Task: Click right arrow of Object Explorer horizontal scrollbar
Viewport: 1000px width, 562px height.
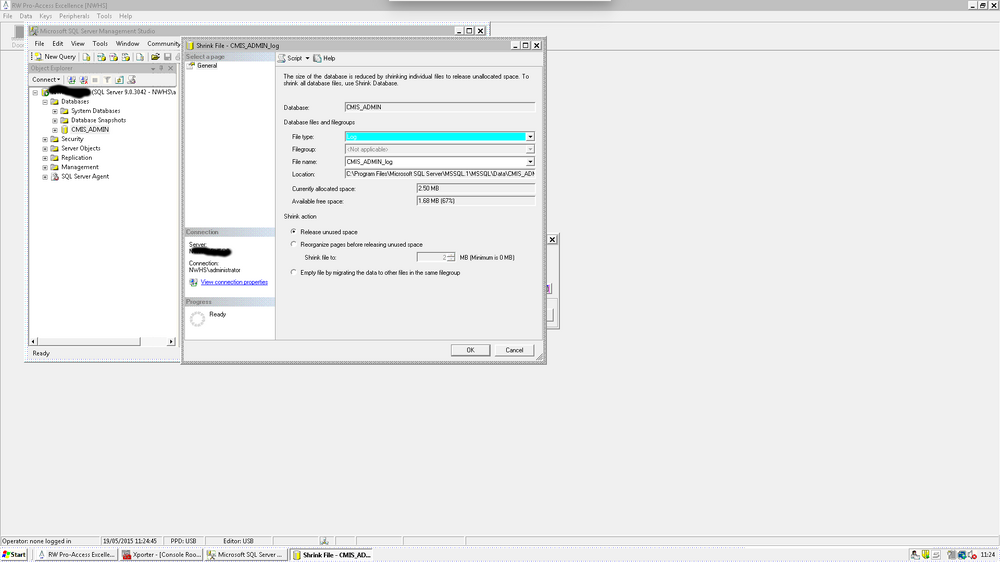Action: point(171,342)
